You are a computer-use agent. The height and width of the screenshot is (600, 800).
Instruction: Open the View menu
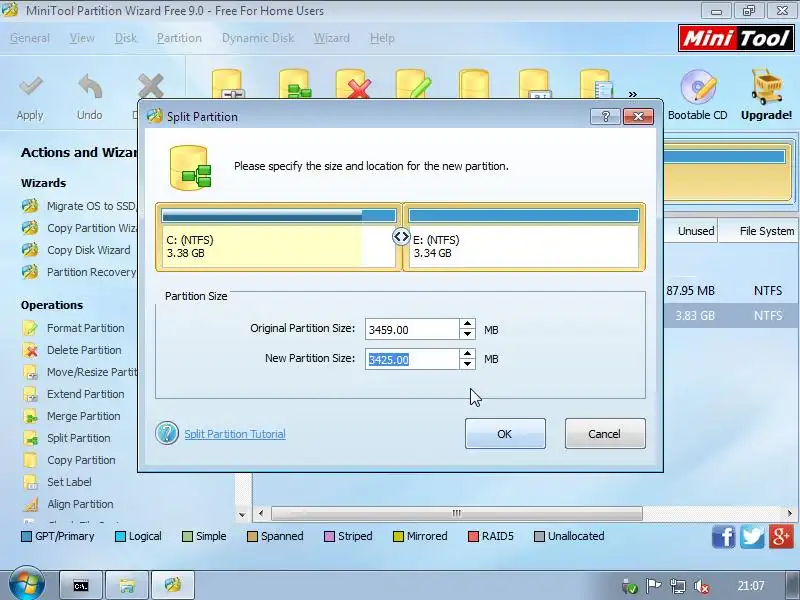coord(82,38)
